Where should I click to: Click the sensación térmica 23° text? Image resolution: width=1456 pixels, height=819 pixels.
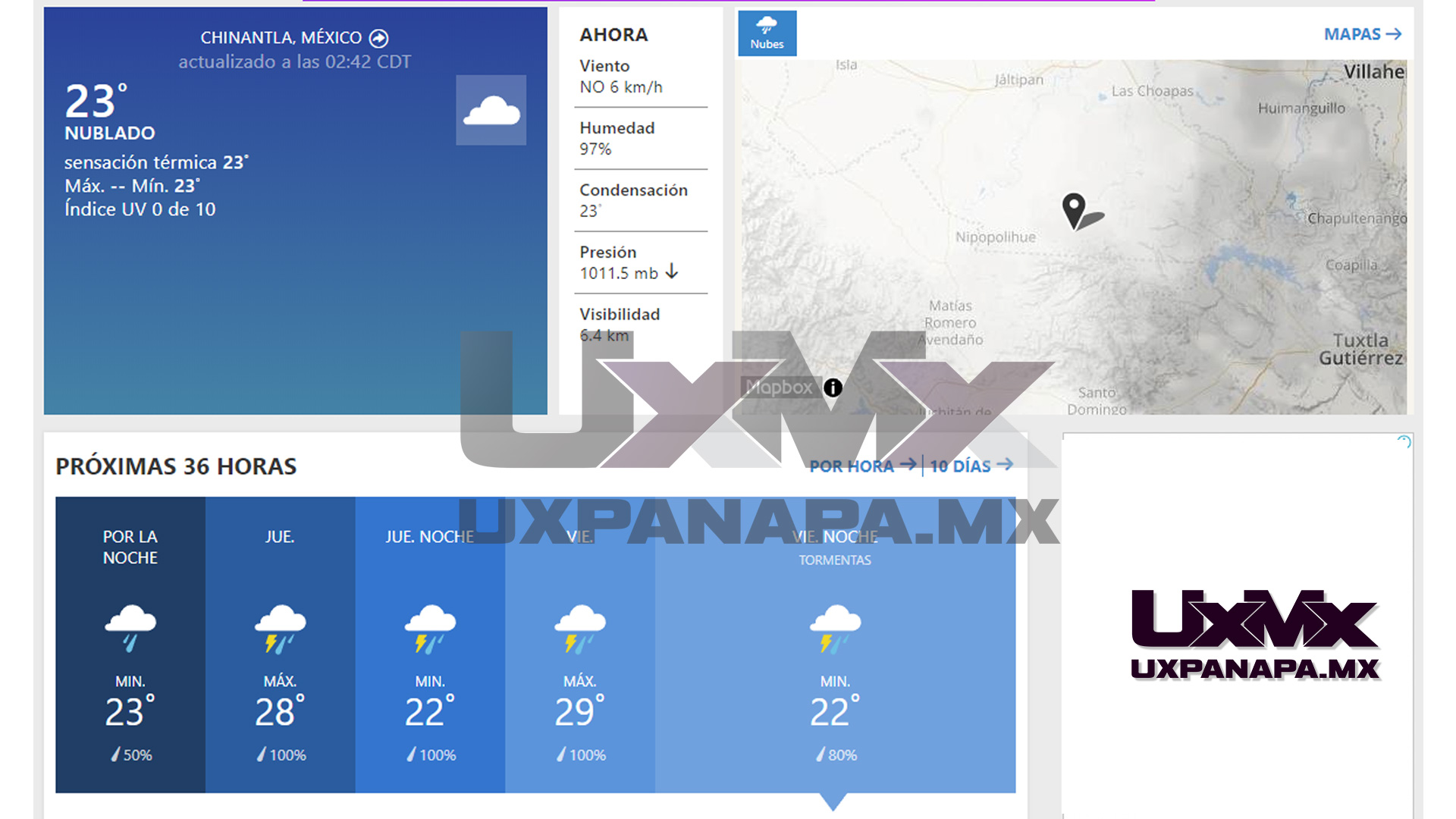click(x=156, y=162)
